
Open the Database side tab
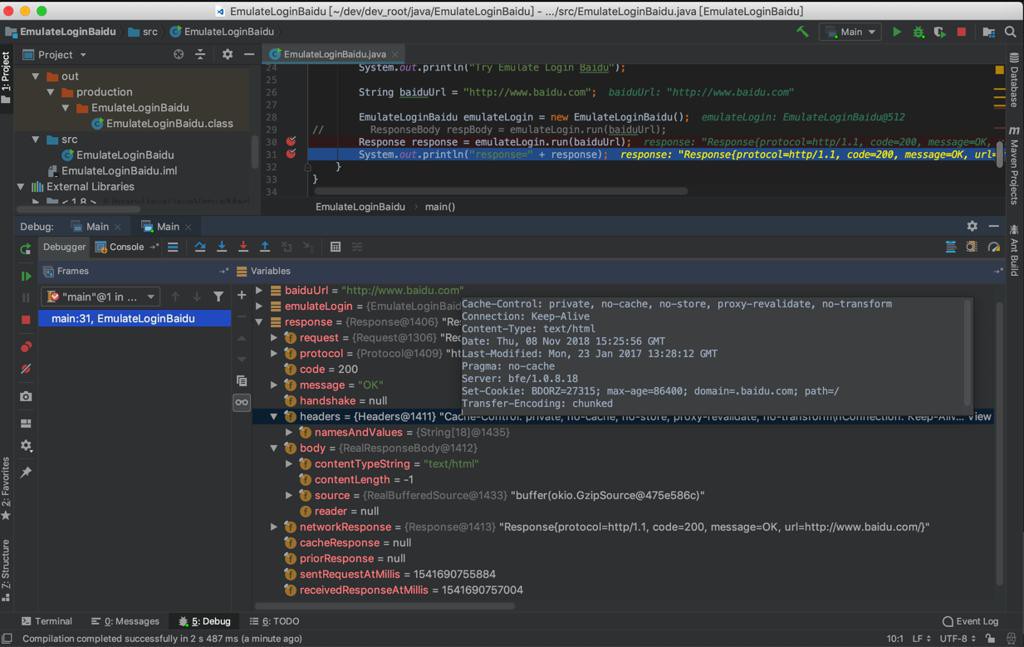[x=1014, y=80]
